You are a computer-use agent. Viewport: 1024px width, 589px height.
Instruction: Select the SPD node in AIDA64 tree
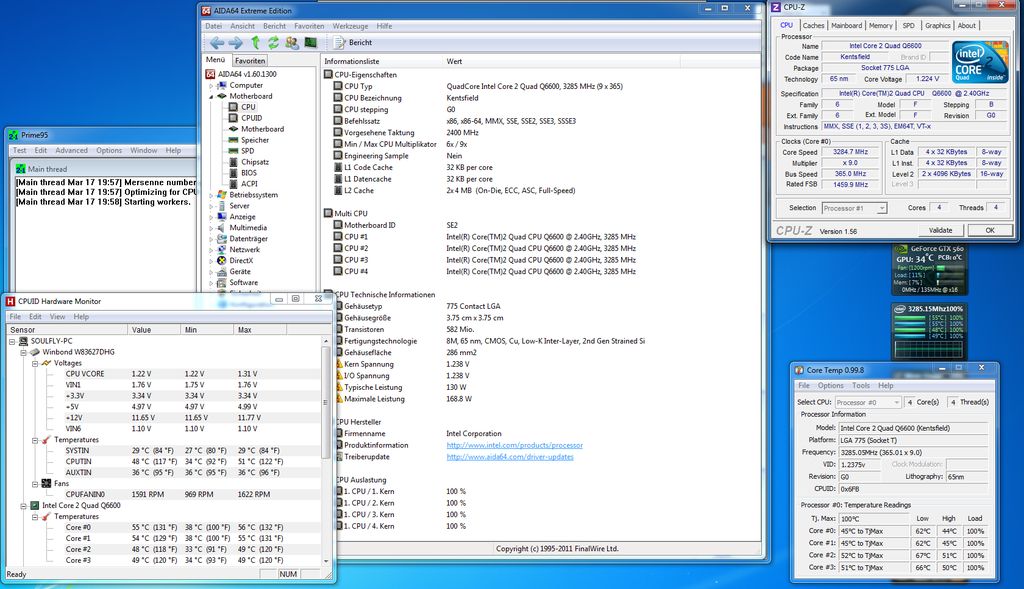click(x=248, y=151)
